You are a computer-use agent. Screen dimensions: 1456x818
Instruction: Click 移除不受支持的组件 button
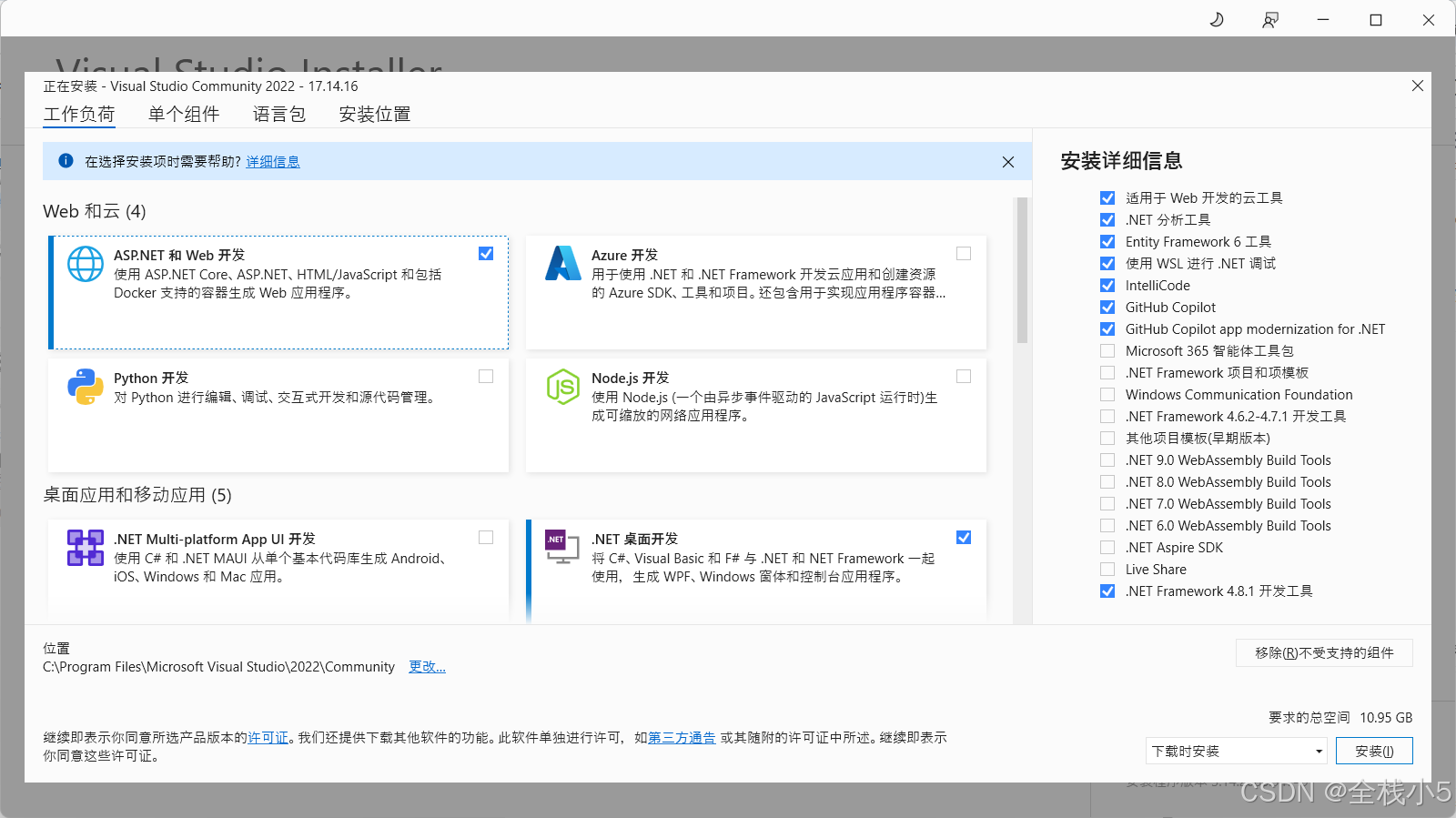pos(1324,652)
